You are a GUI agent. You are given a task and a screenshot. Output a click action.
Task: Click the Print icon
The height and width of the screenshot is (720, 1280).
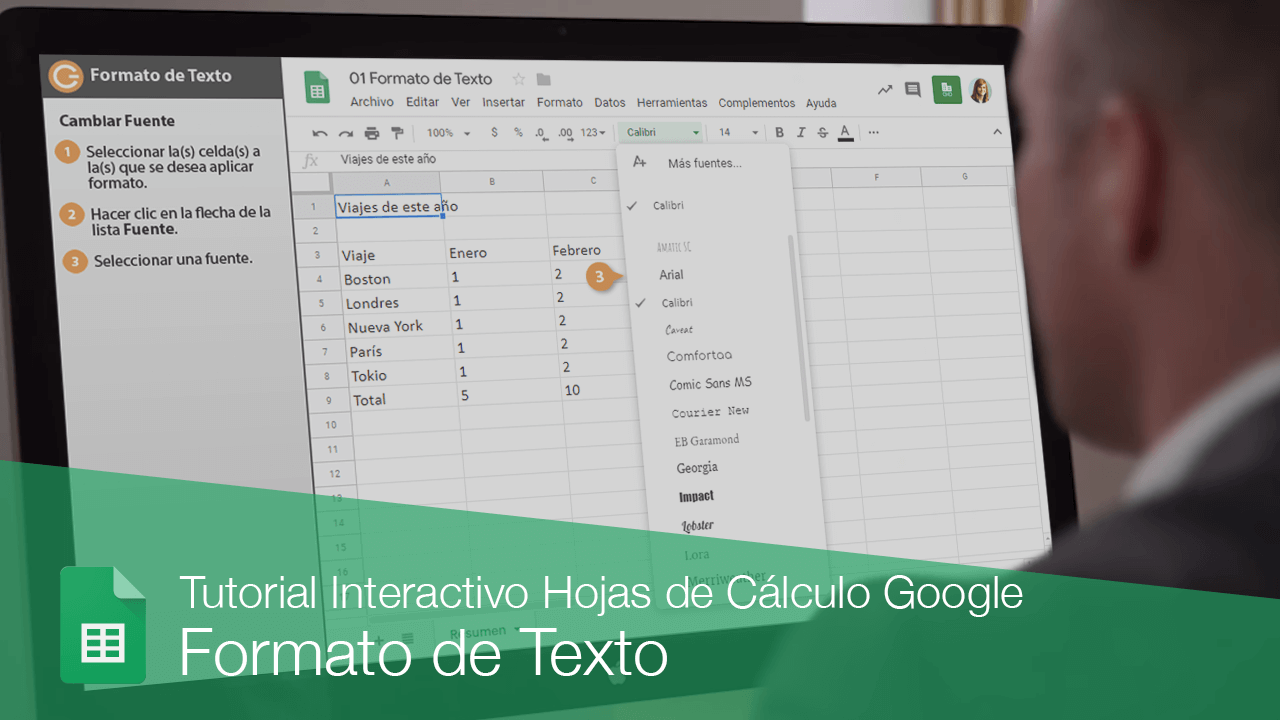[372, 133]
